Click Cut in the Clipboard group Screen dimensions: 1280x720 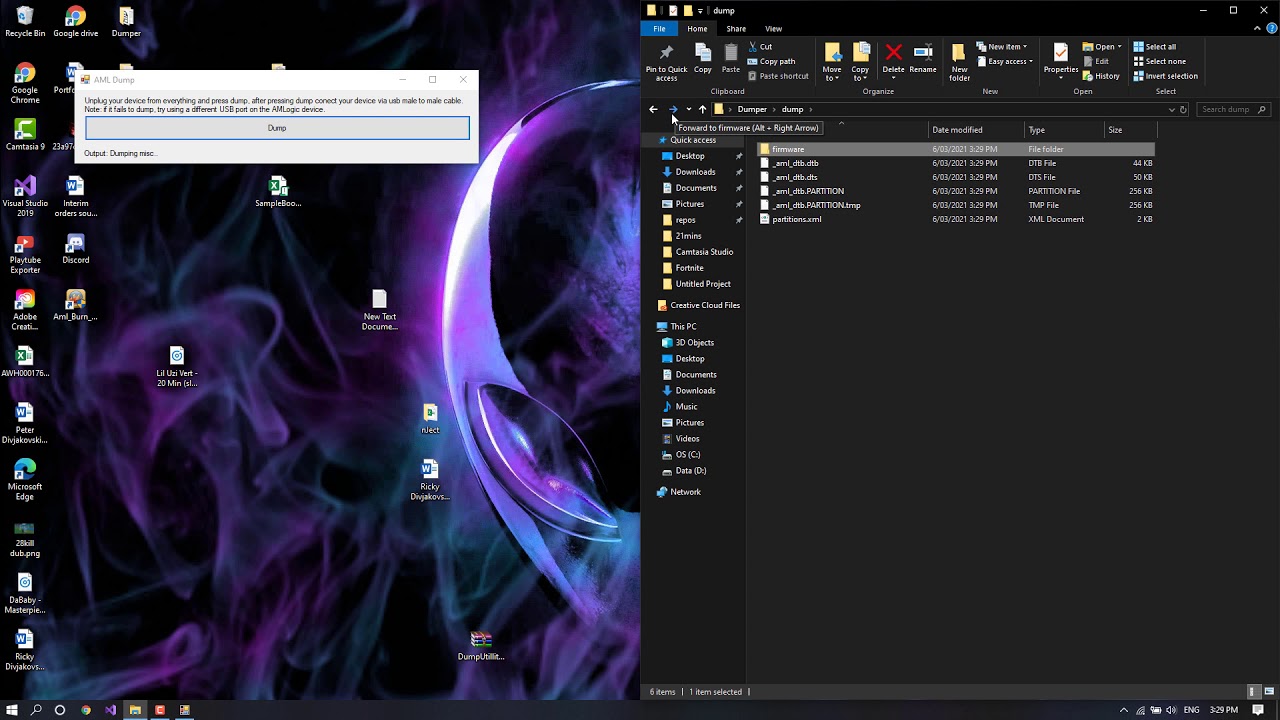[x=760, y=47]
